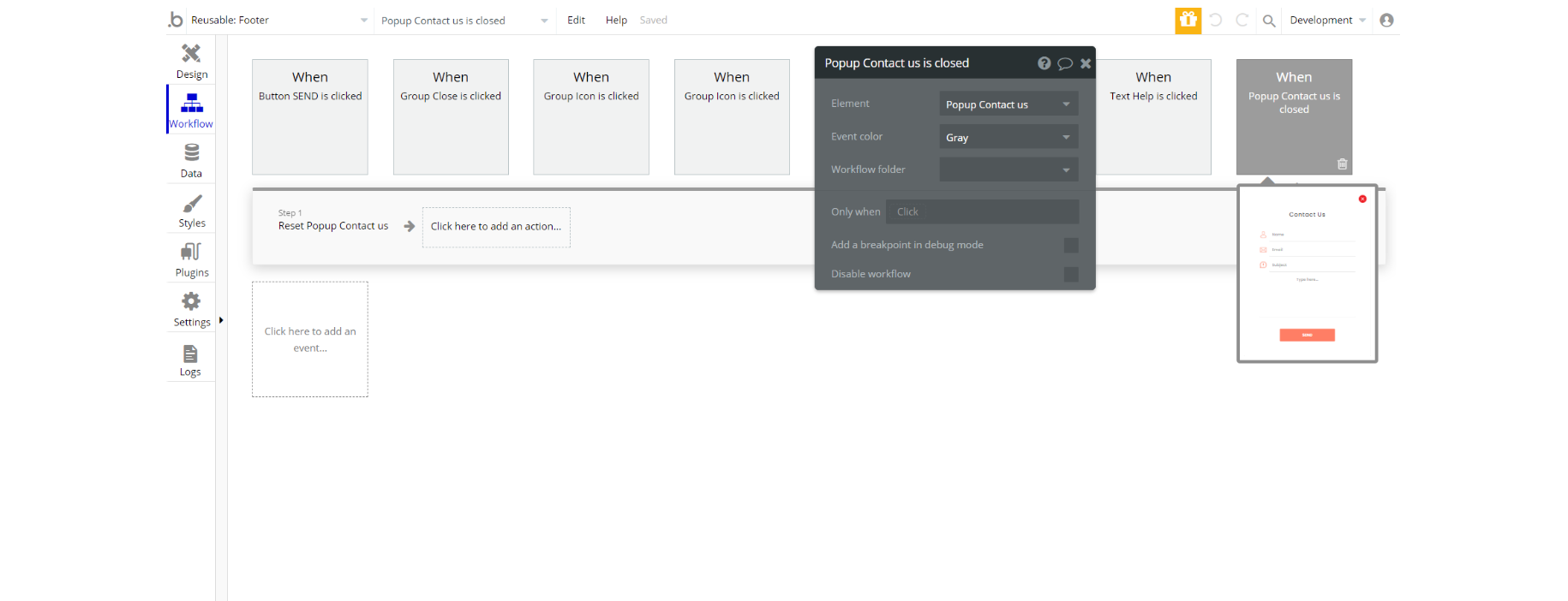This screenshot has width=1568, height=601.
Task: Enable breakpoint in debug mode checkbox
Action: [1071, 246]
